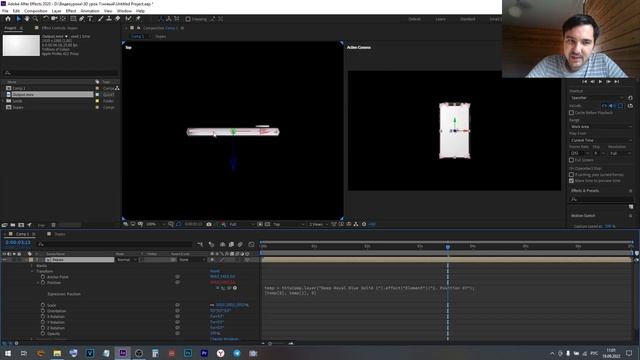Image resolution: width=640 pixels, height=360 pixels.
Task: Select the Type text tool
Action: [x=90, y=19]
